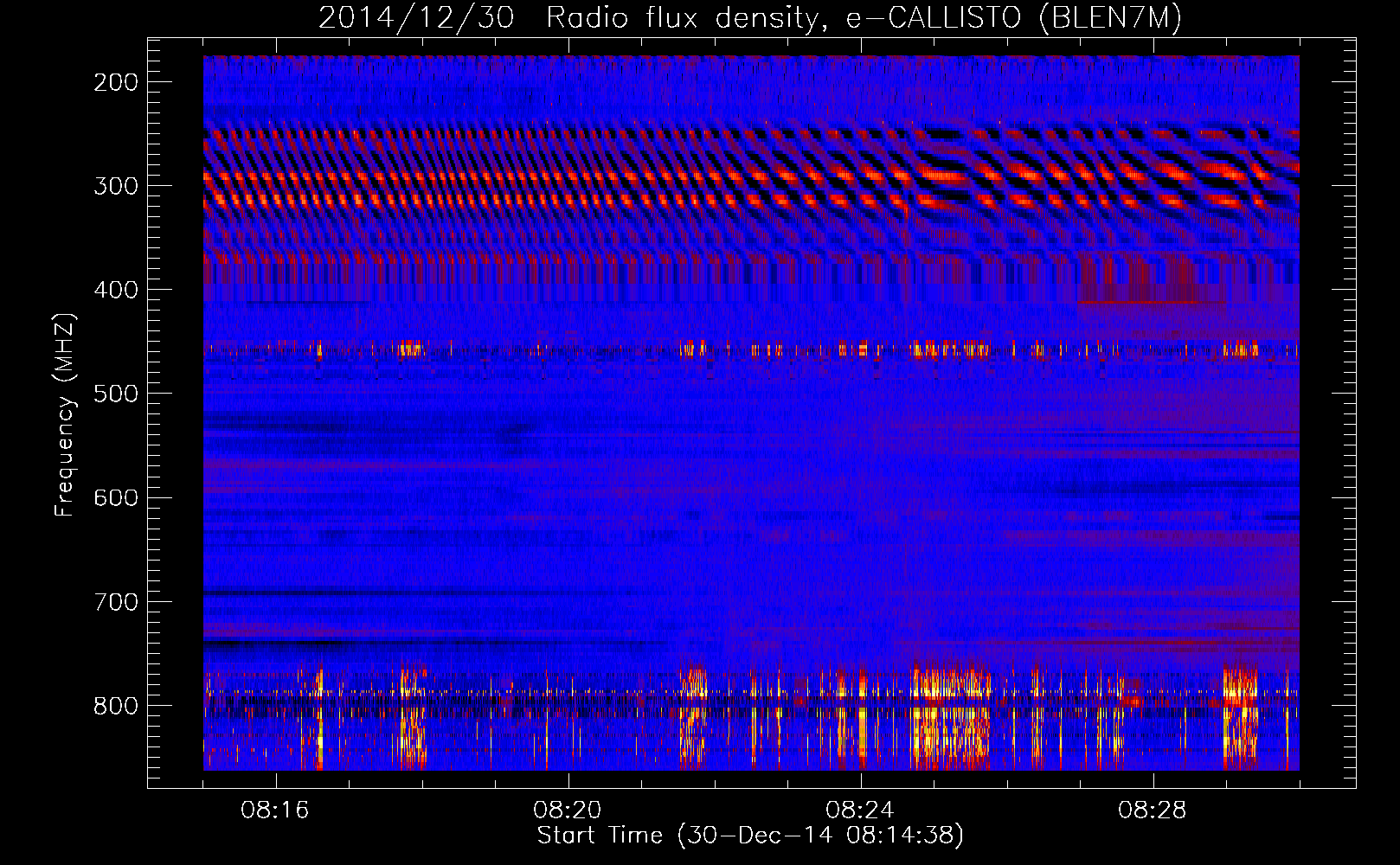Click the 08:28 time tick label
This screenshot has width=1400, height=865.
point(1153,811)
